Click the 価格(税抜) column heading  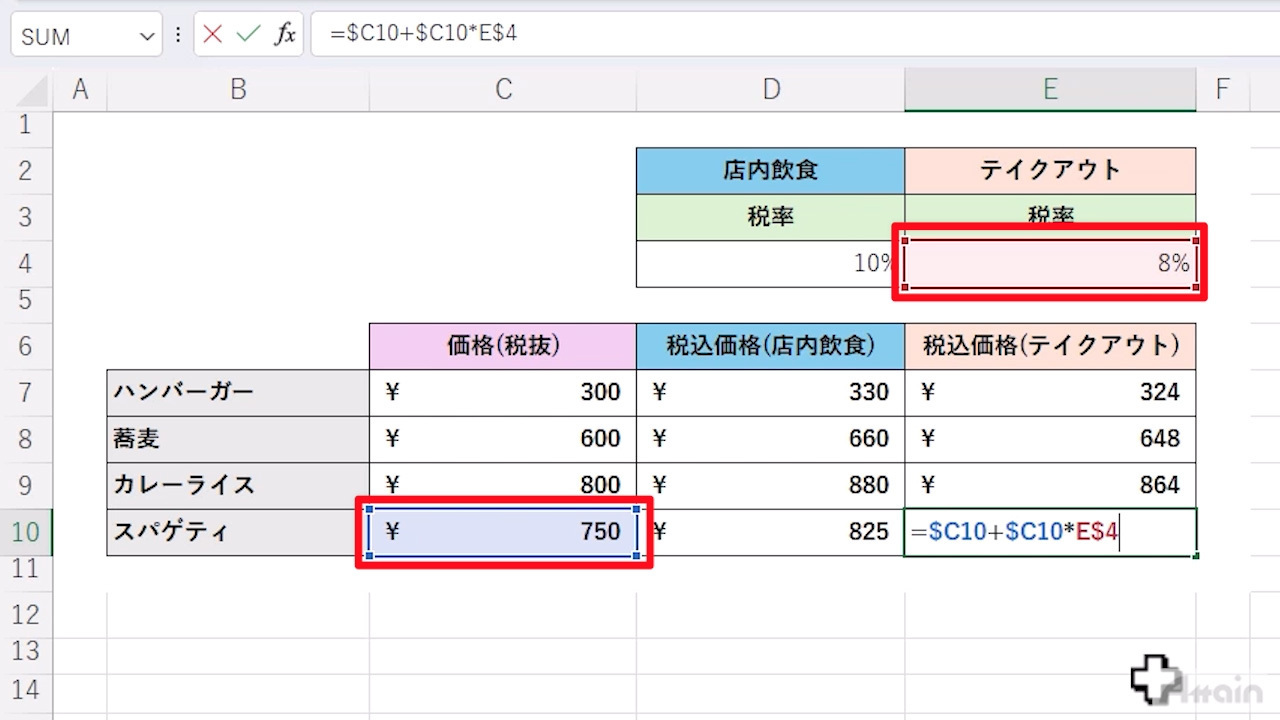503,346
